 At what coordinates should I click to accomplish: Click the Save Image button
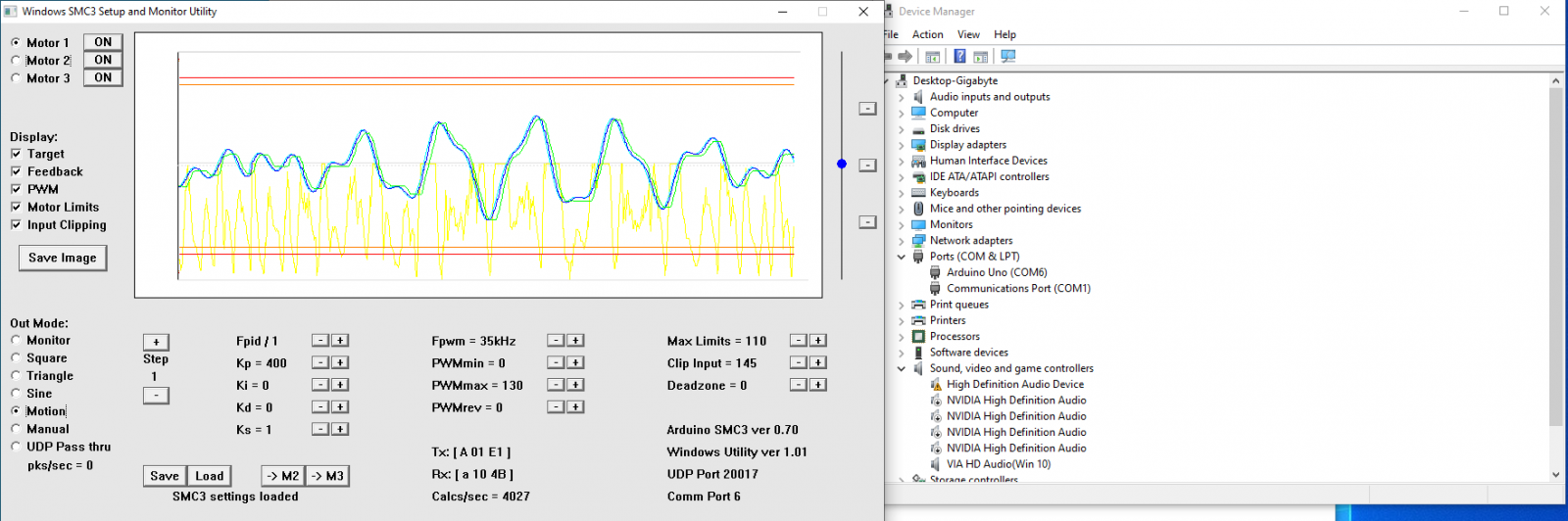coord(63,258)
